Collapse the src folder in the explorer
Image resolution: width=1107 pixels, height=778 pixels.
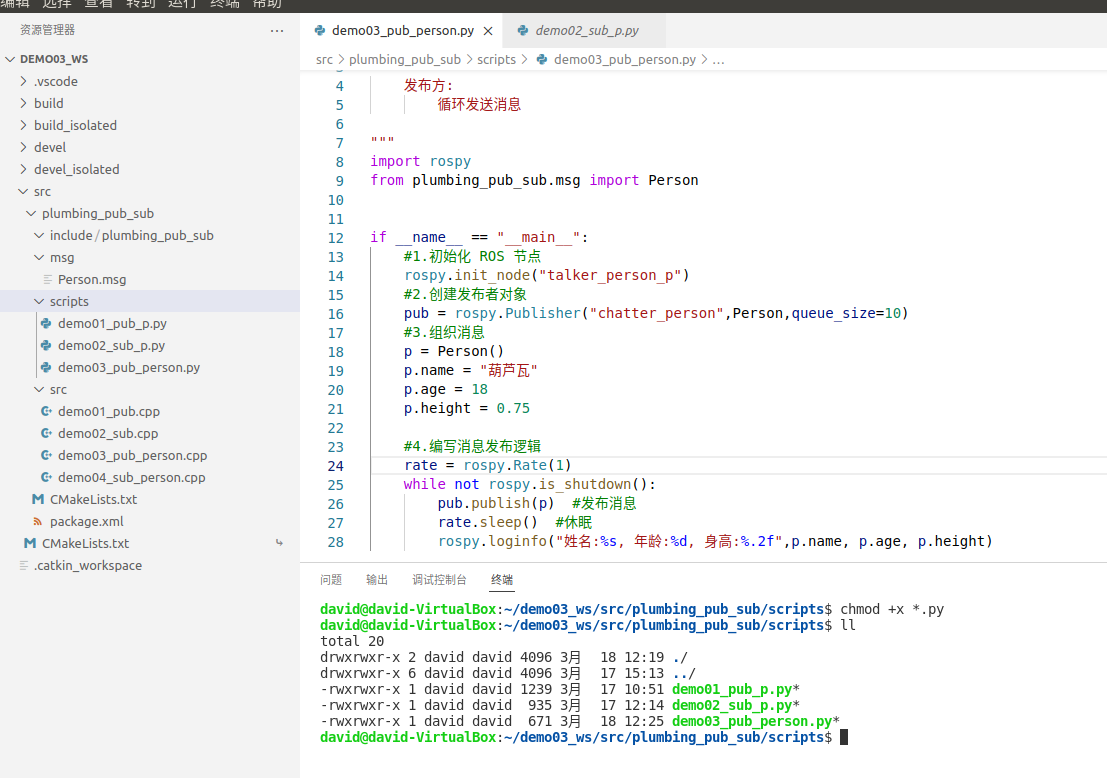[x=26, y=191]
